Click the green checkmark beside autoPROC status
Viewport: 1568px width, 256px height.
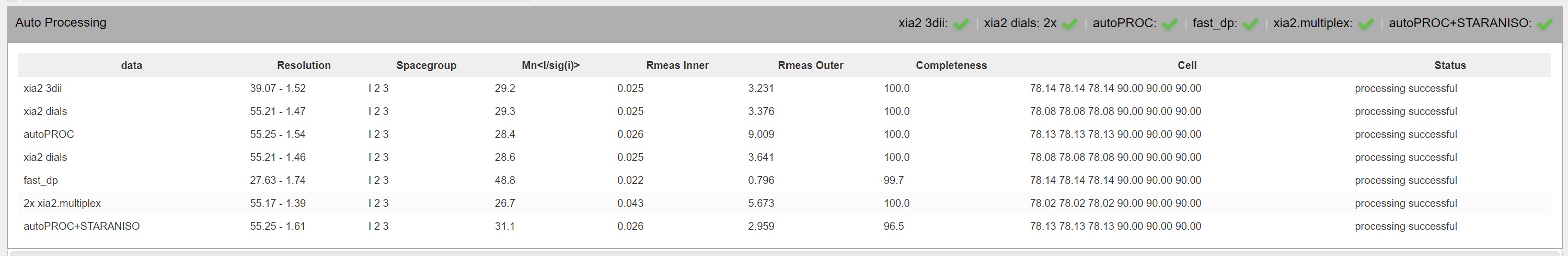tap(1169, 25)
